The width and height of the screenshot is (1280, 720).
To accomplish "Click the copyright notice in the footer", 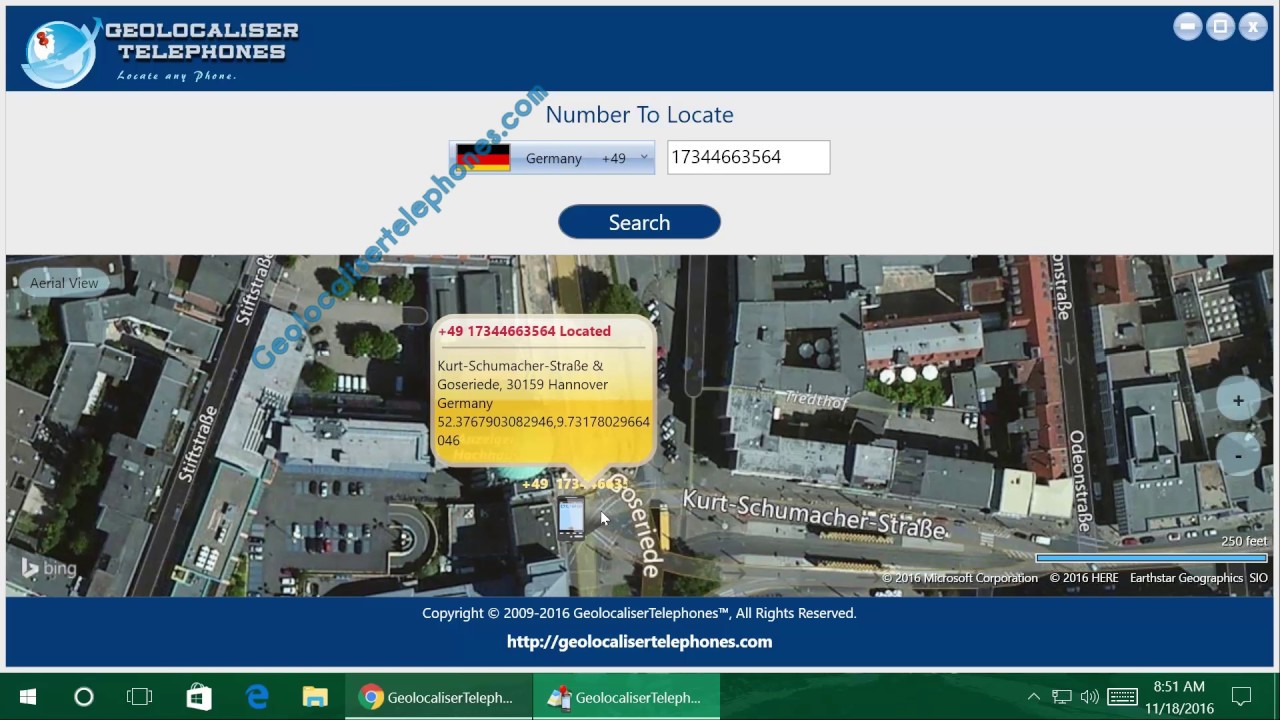I will pos(639,613).
